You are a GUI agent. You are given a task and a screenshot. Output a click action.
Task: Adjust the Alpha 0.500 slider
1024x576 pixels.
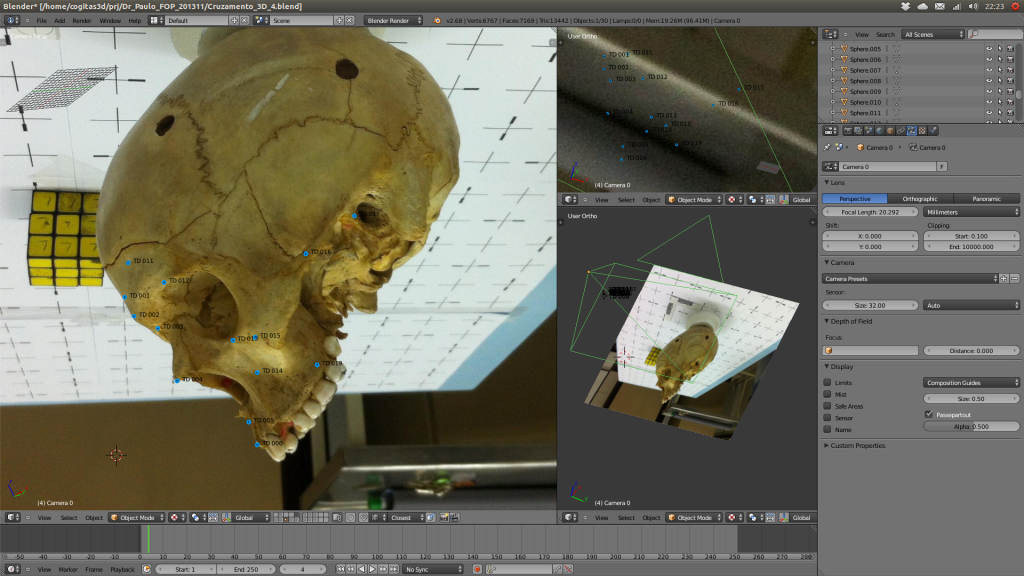971,426
